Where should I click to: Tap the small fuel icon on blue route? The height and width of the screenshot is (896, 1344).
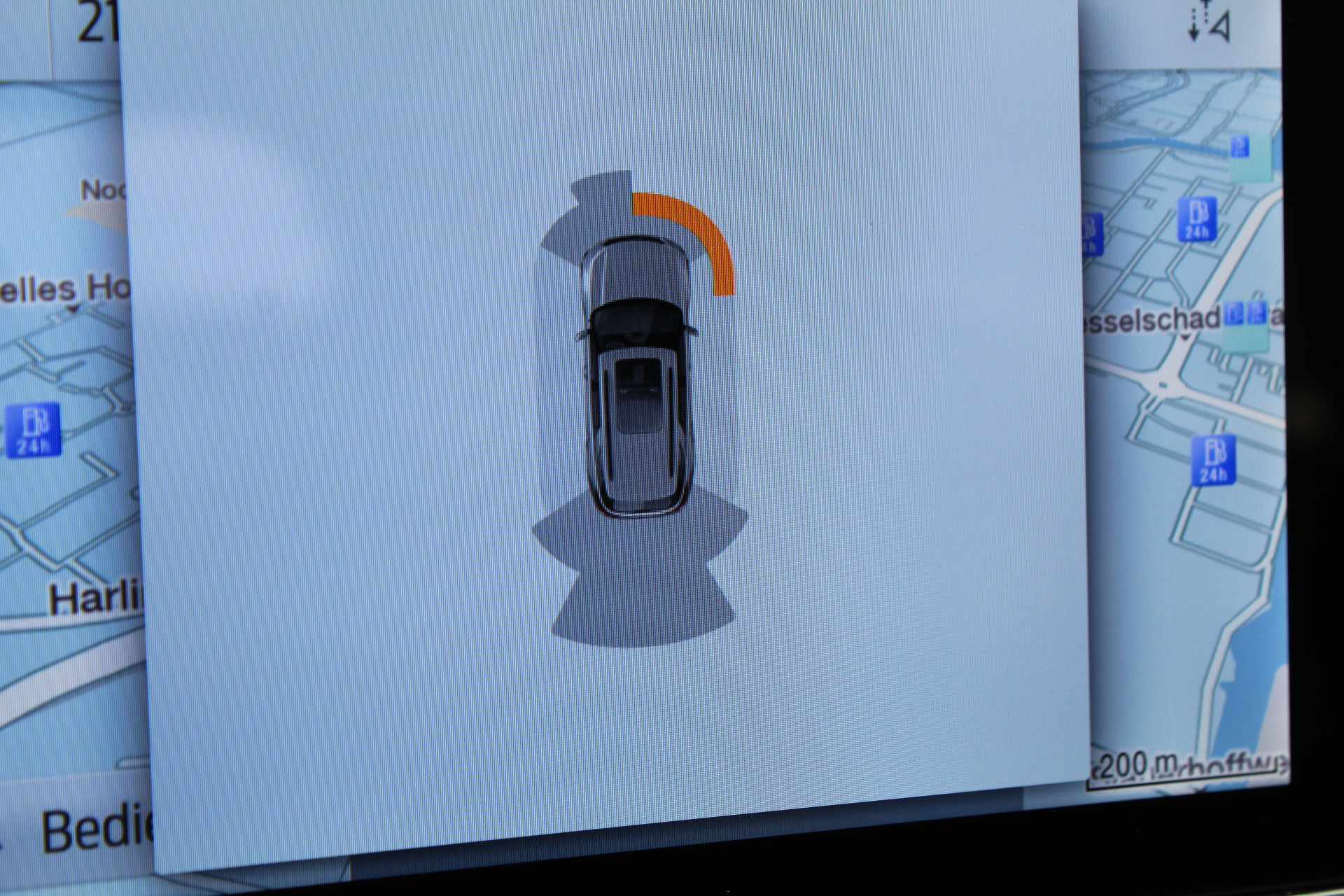[1239, 146]
